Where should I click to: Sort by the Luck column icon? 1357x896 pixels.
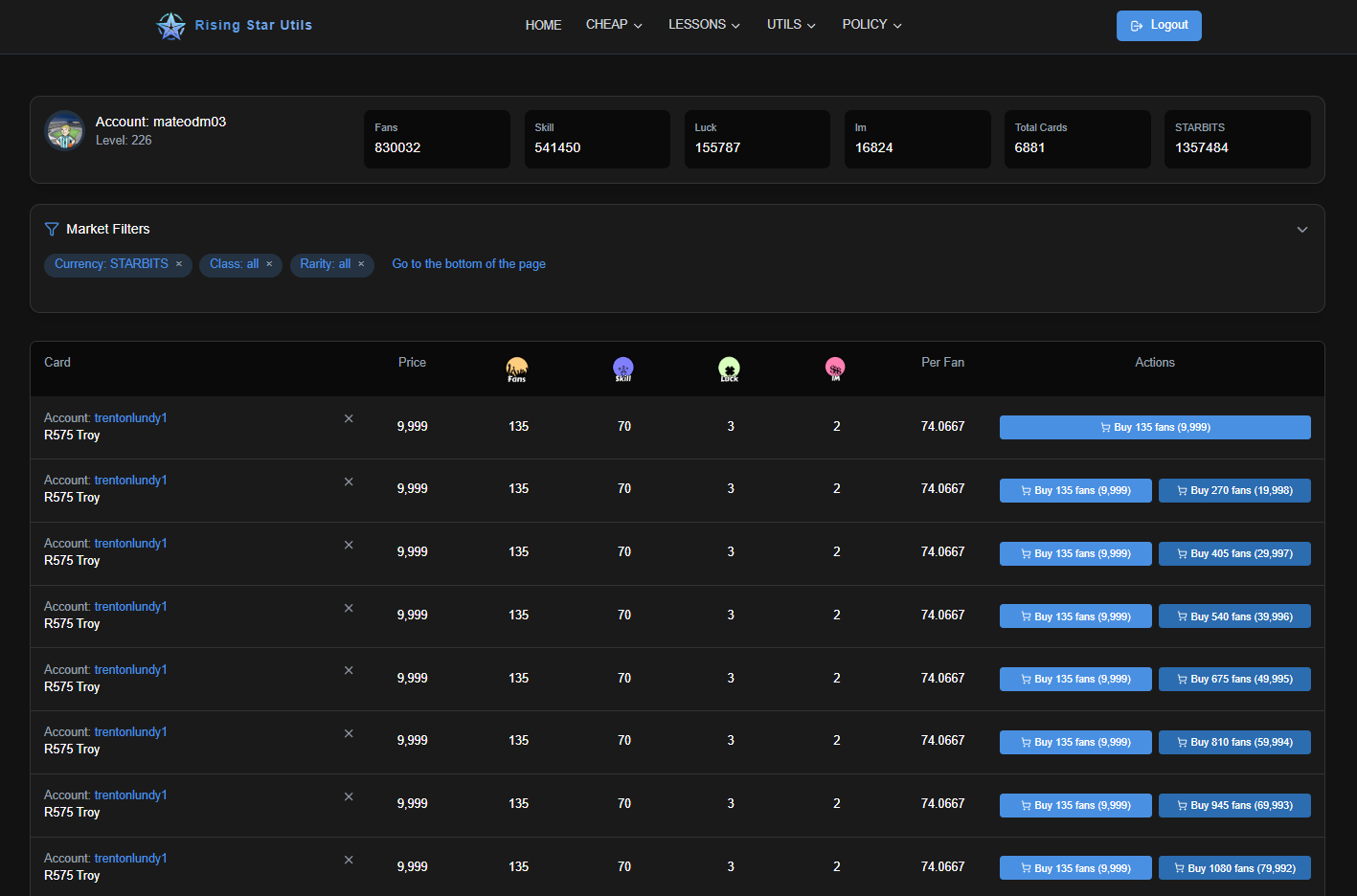pyautogui.click(x=730, y=369)
